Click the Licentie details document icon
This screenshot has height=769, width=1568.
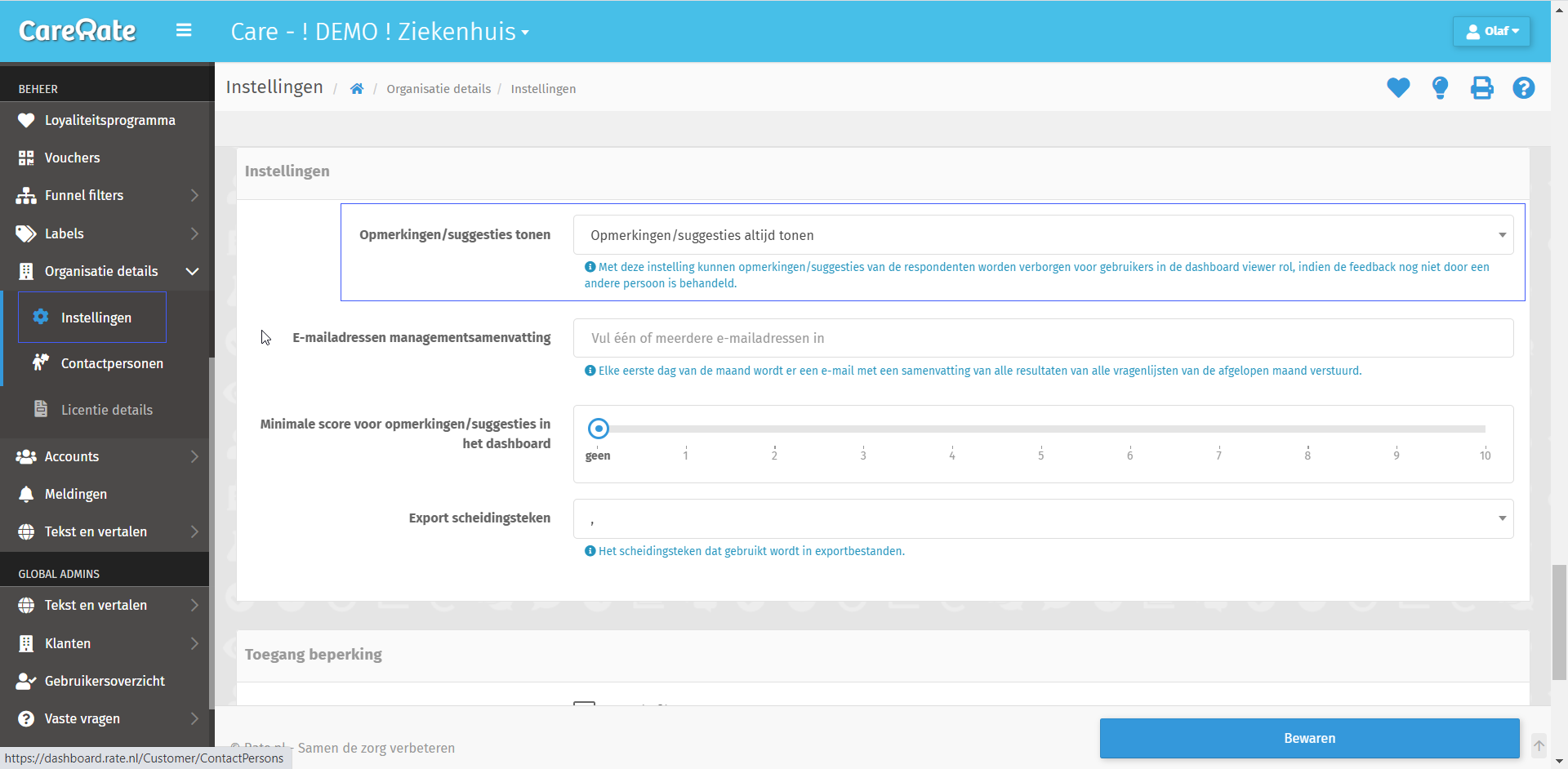(x=41, y=409)
